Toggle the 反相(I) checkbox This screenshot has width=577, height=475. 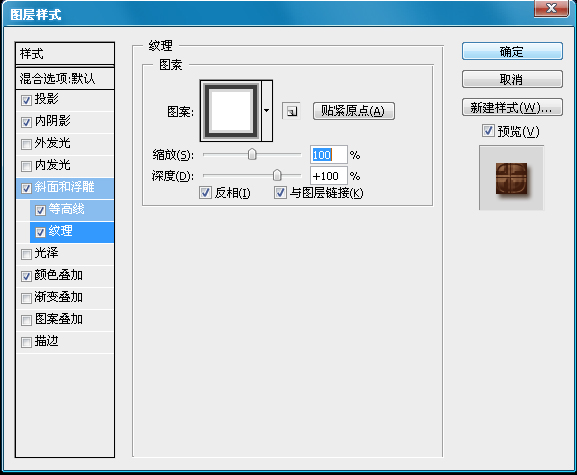click(x=205, y=192)
